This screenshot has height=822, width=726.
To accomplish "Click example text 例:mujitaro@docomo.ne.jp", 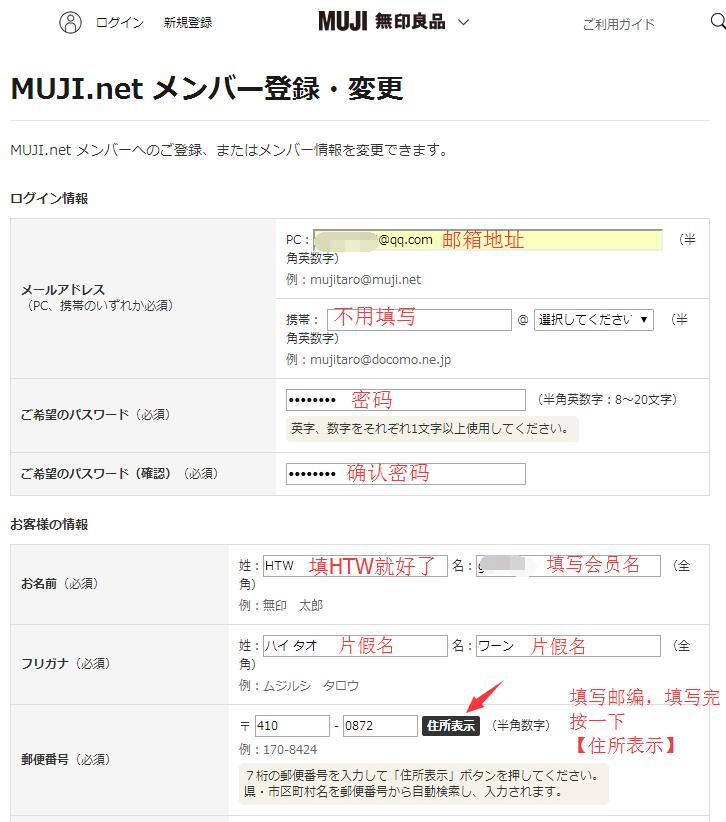I will pos(369,360).
